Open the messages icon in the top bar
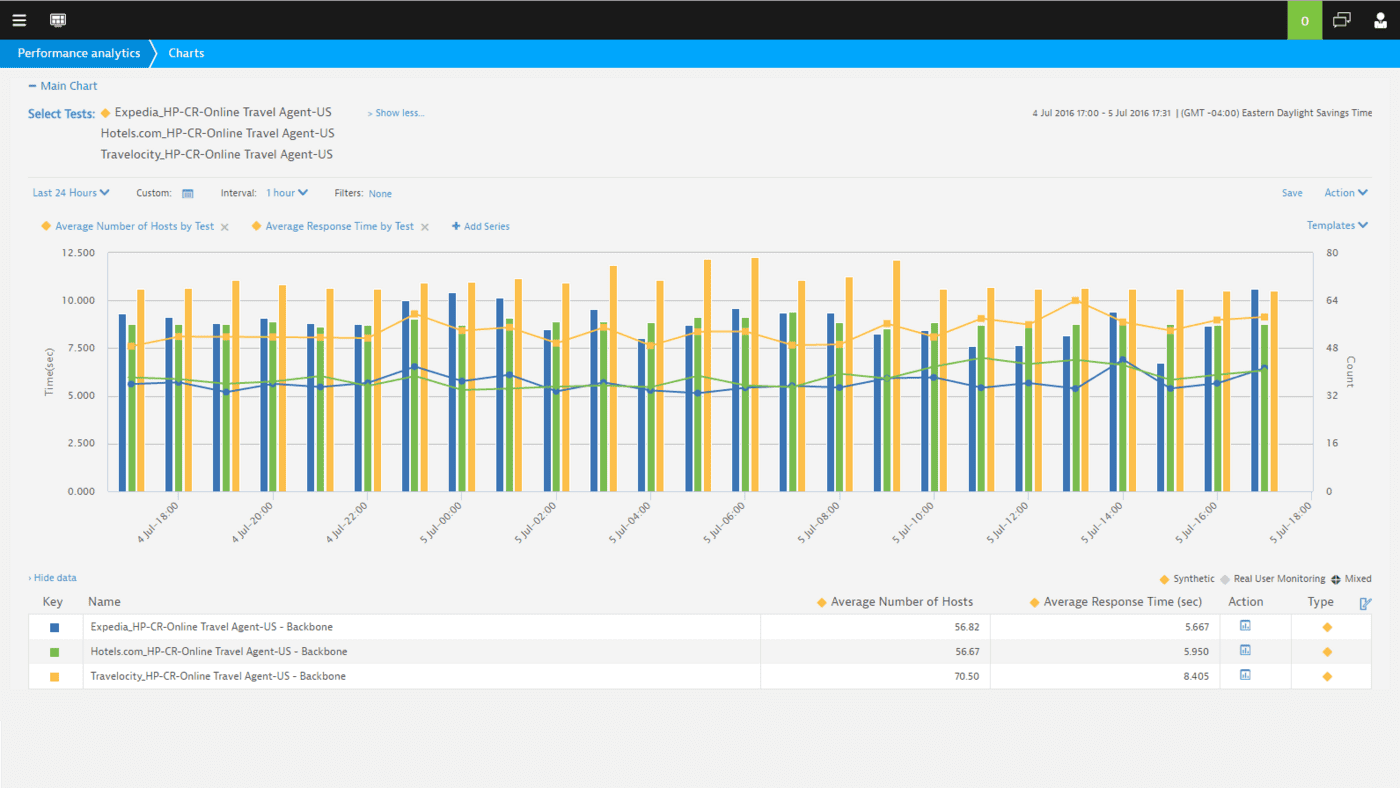Viewport: 1400px width, 788px height. click(1341, 20)
